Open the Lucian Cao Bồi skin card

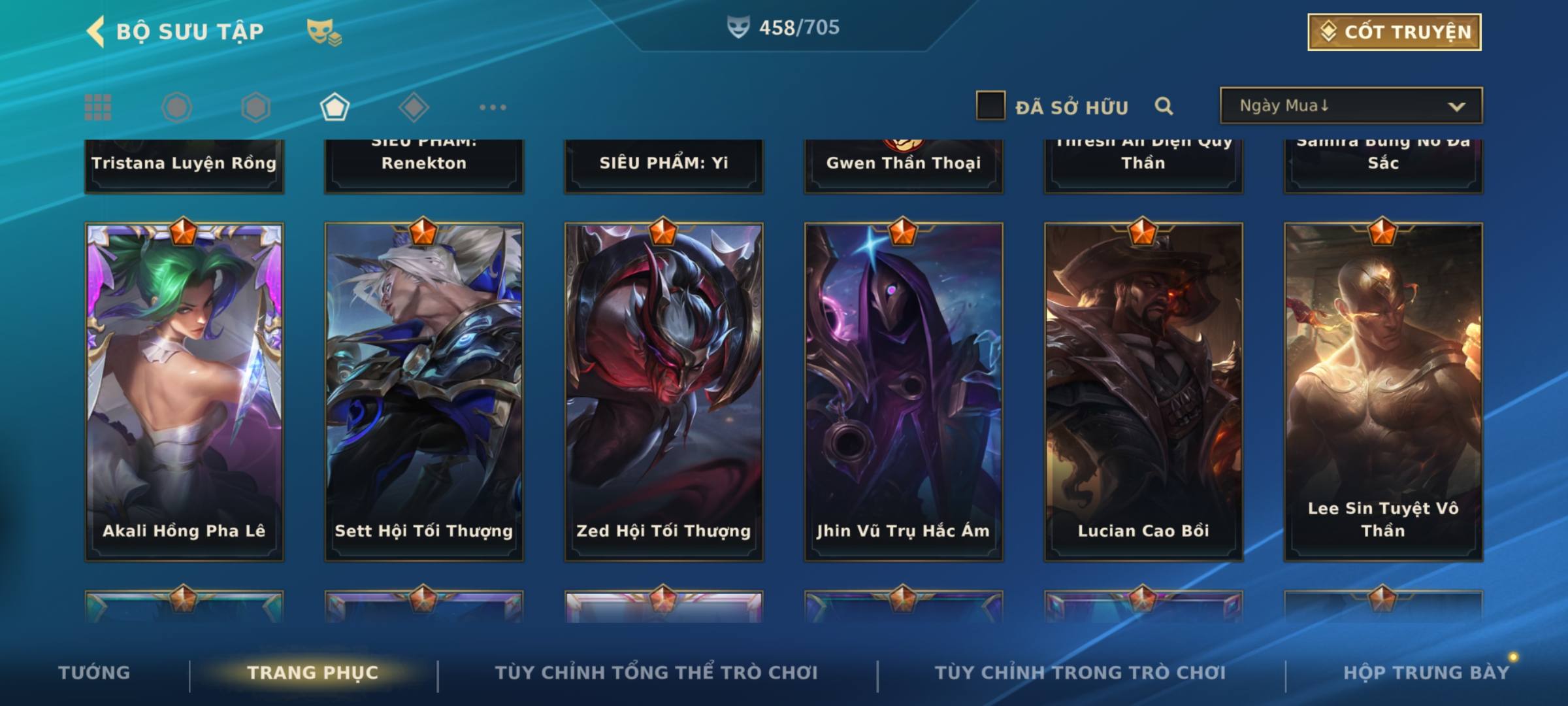tap(1143, 392)
